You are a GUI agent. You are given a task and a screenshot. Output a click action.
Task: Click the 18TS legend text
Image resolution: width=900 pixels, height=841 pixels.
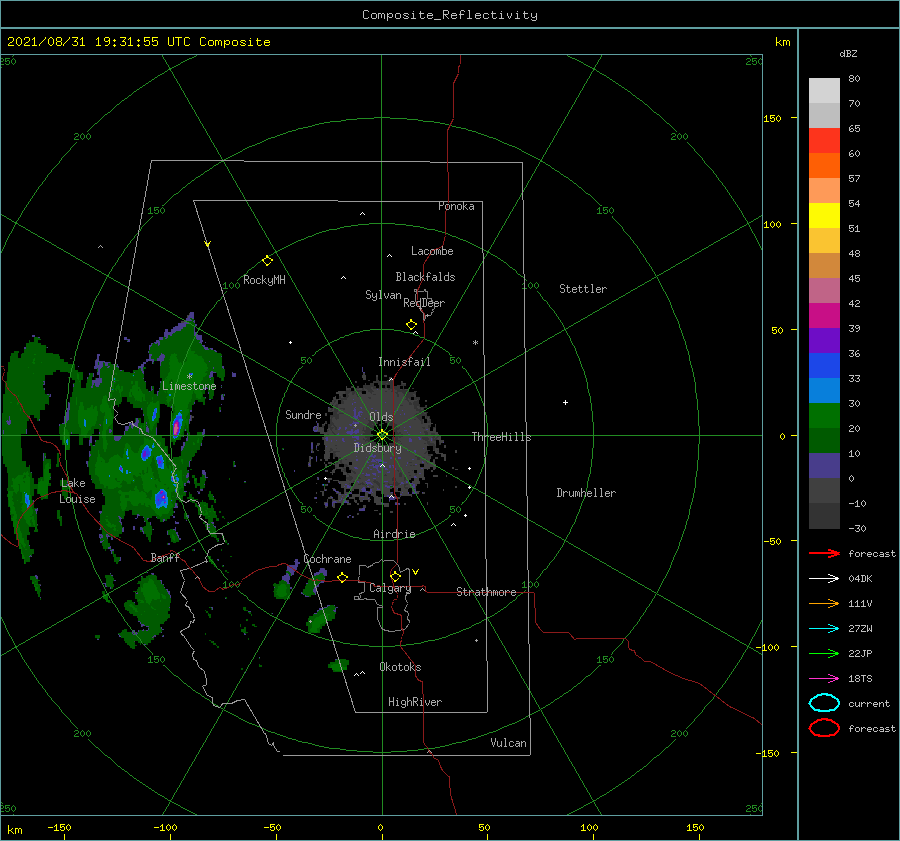click(860, 679)
